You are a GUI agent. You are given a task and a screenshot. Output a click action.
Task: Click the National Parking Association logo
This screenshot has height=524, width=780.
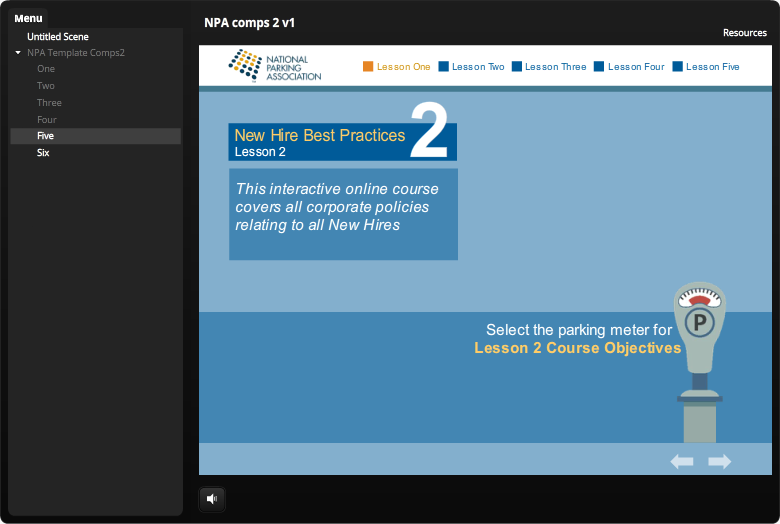(275, 67)
